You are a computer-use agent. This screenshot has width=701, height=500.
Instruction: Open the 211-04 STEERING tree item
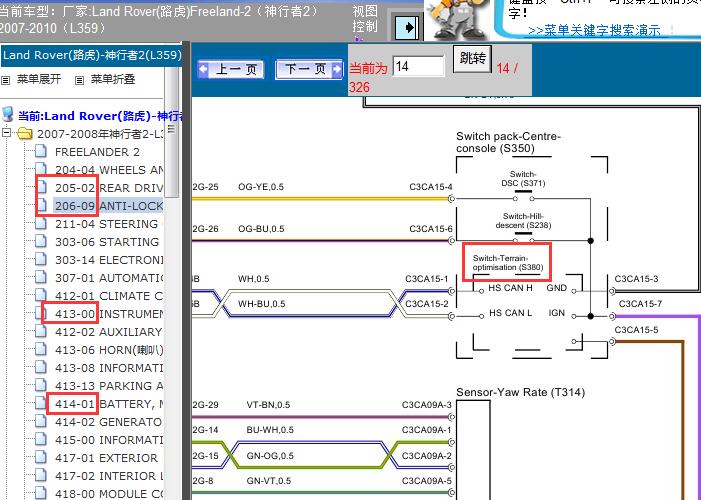click(106, 224)
